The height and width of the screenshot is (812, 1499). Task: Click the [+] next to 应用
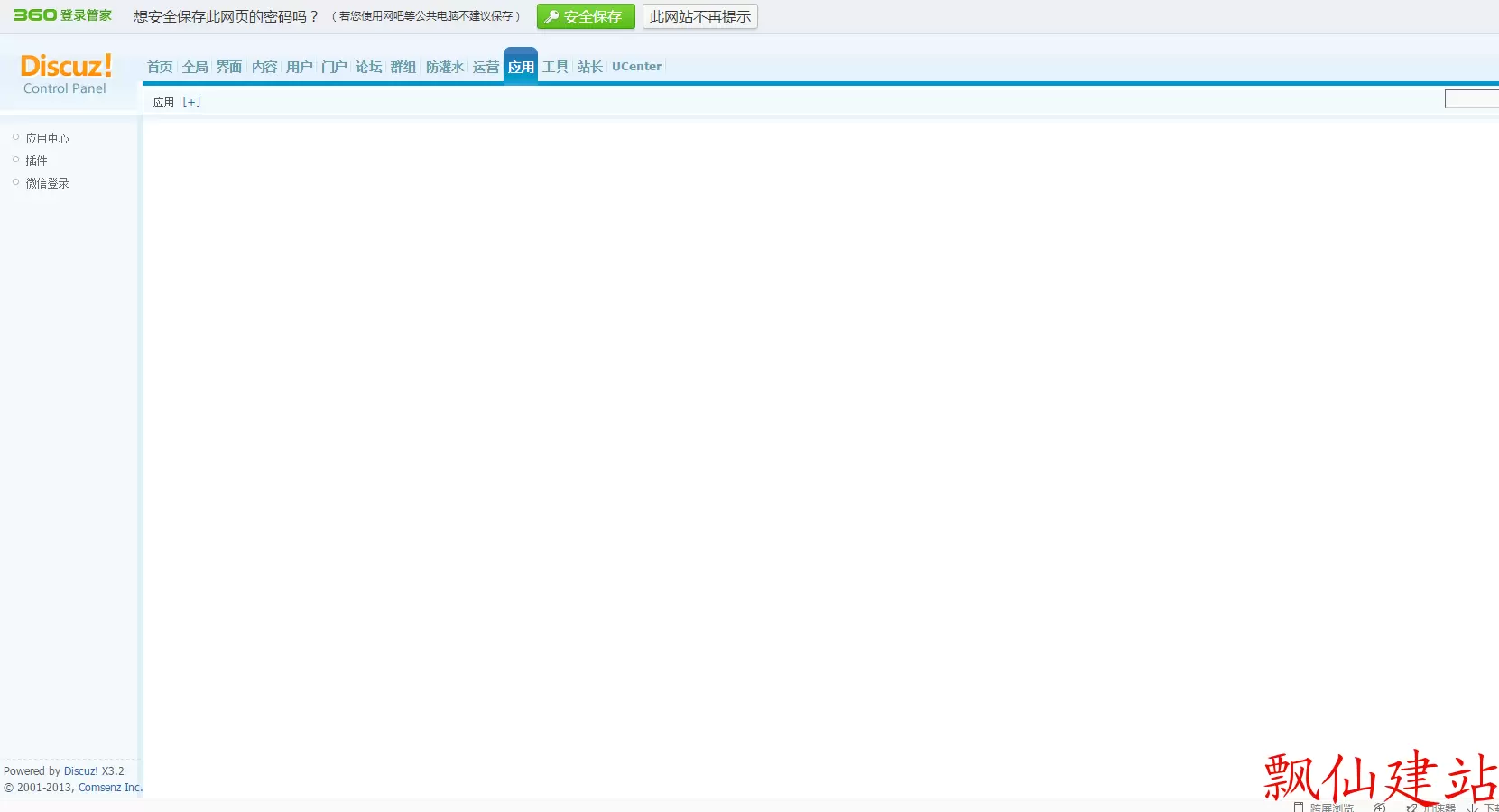[x=191, y=102]
